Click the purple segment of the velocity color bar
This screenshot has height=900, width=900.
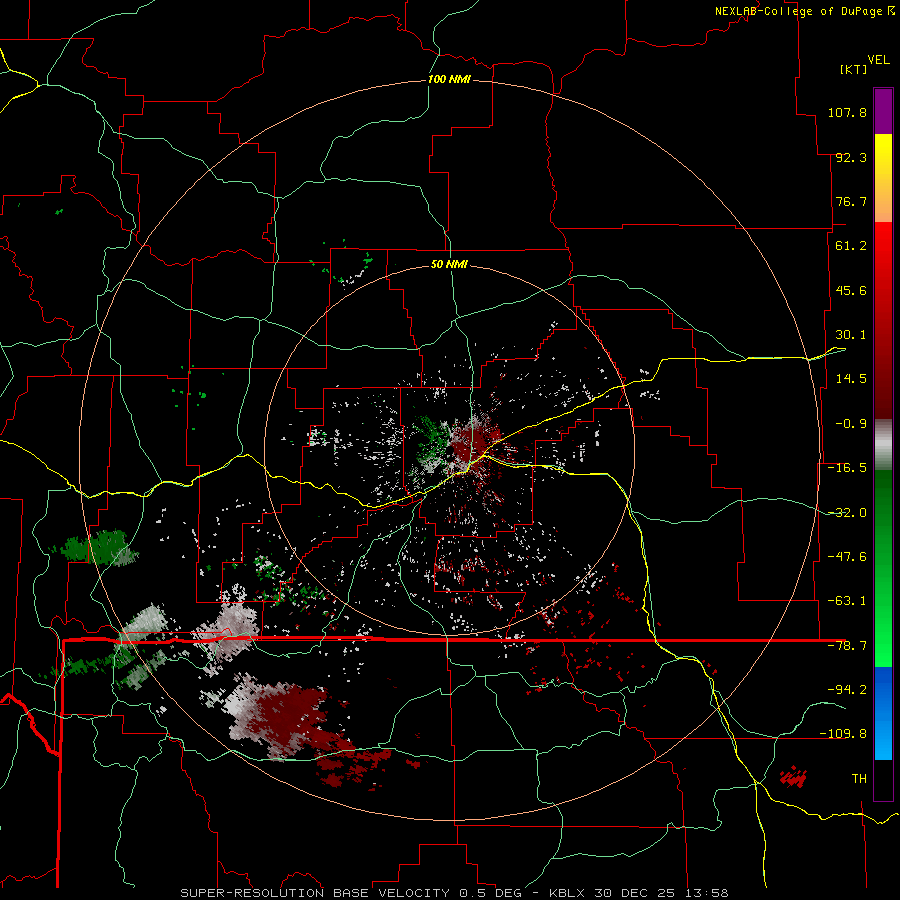[x=883, y=112]
